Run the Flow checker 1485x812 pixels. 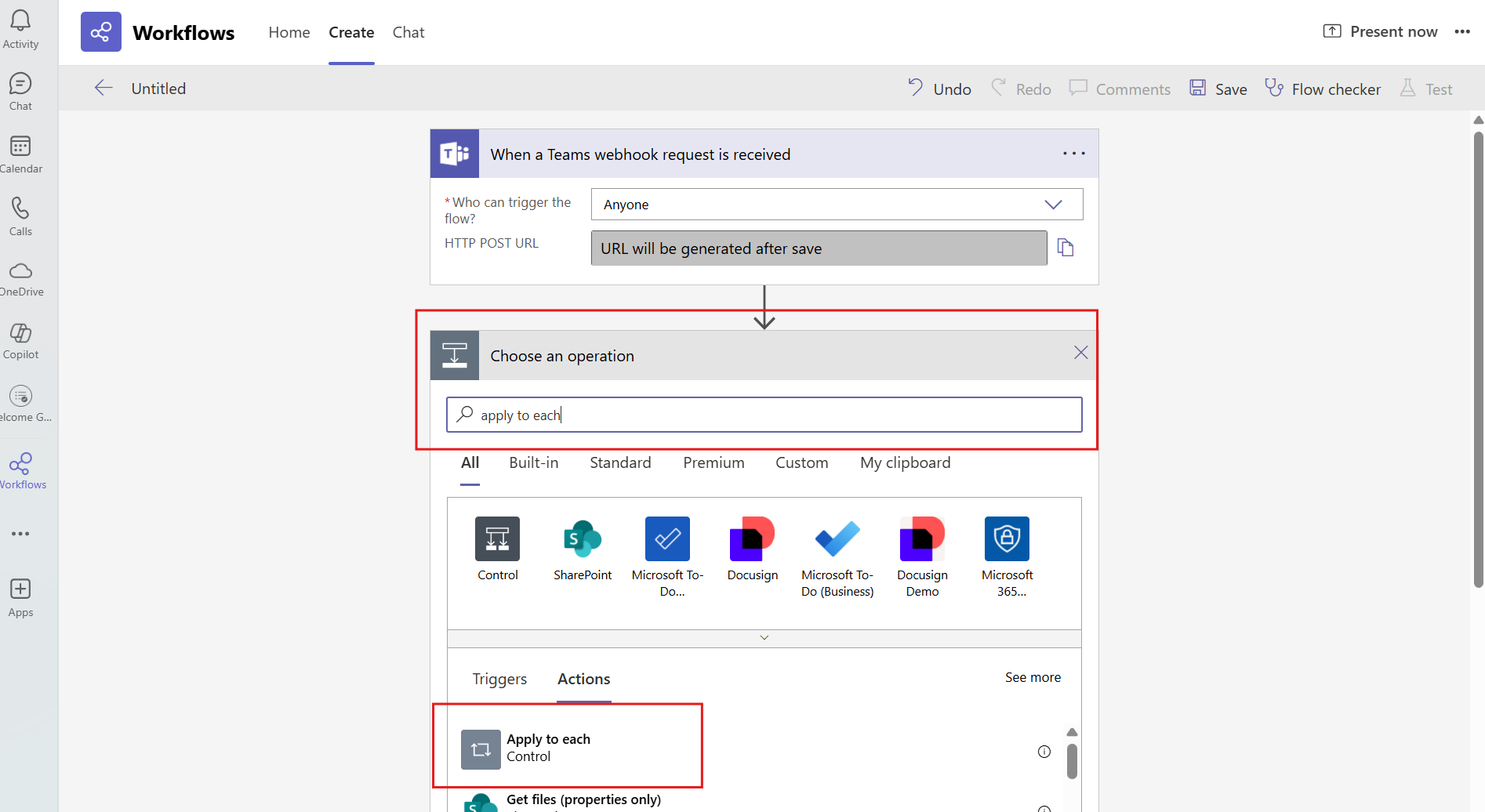[1323, 89]
